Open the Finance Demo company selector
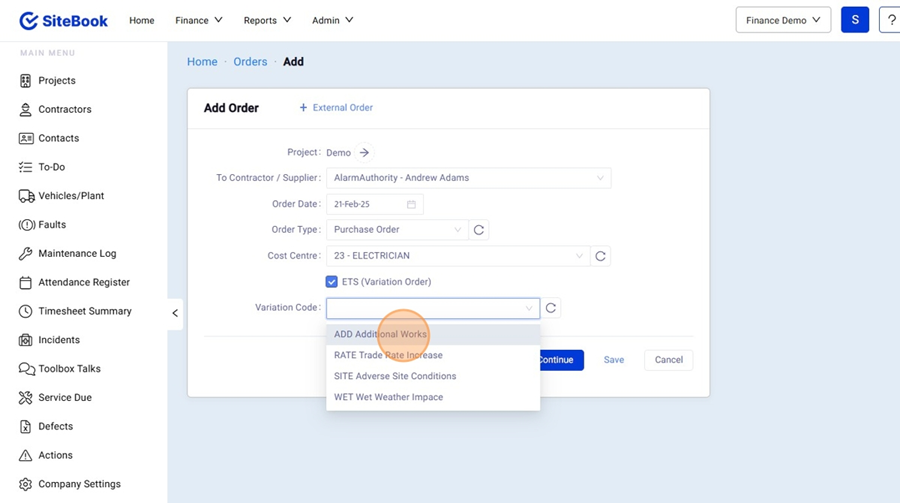The image size is (900, 503). point(783,20)
